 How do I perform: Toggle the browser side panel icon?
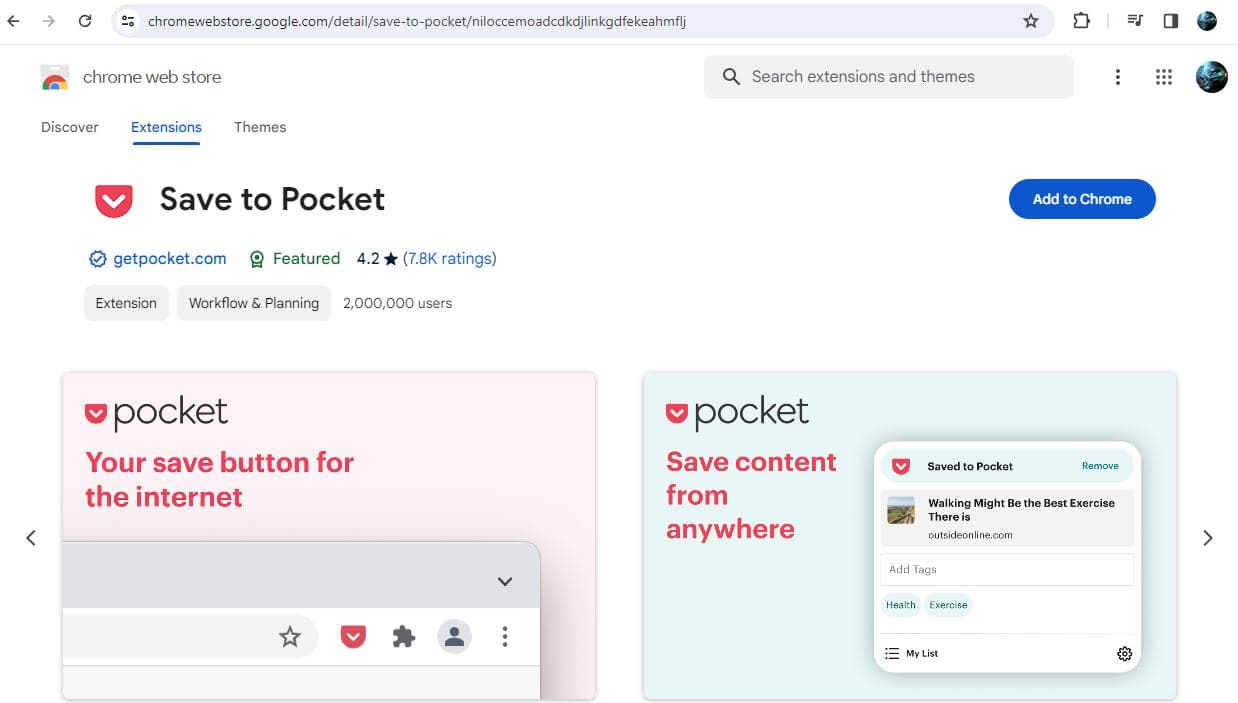1171,21
